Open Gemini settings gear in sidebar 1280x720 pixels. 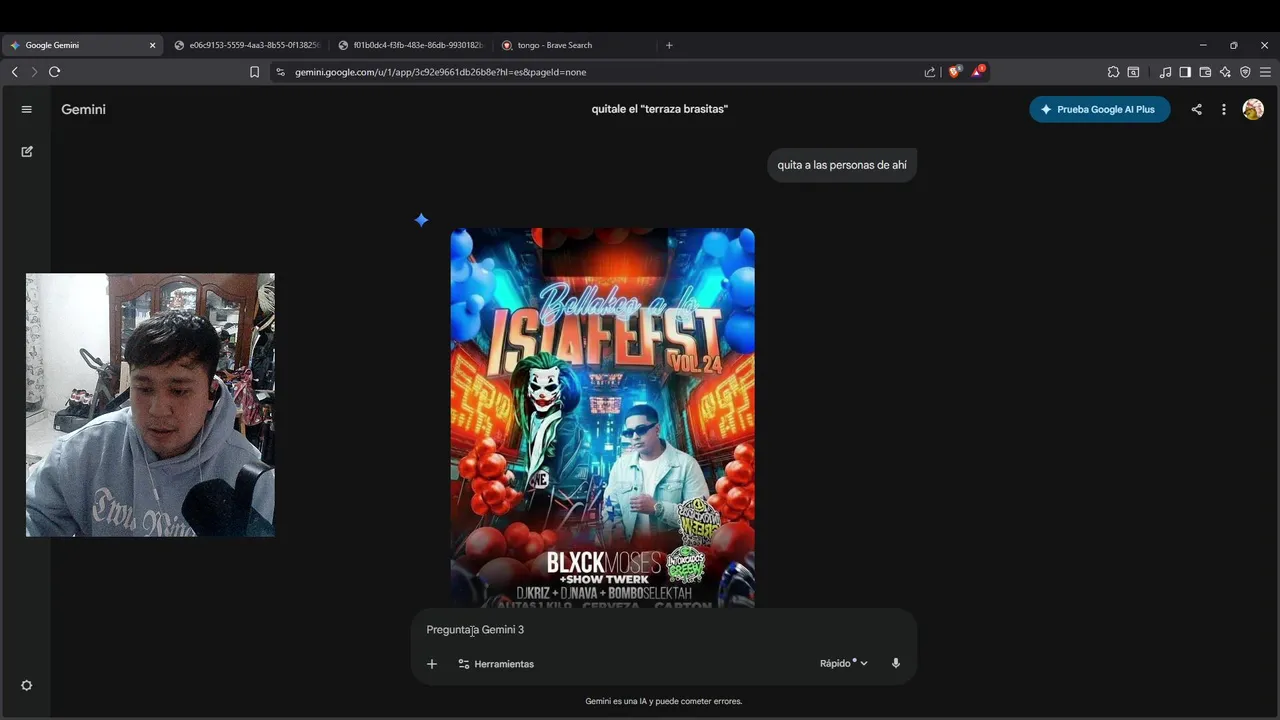click(27, 685)
